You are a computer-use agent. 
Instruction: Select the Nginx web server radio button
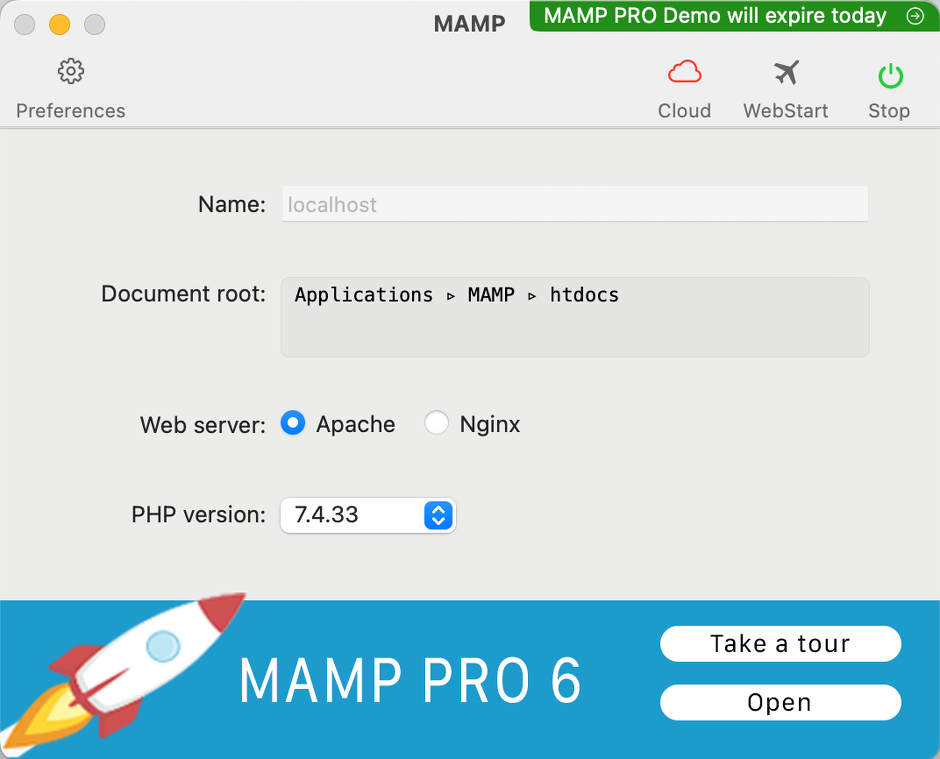pyautogui.click(x=436, y=424)
